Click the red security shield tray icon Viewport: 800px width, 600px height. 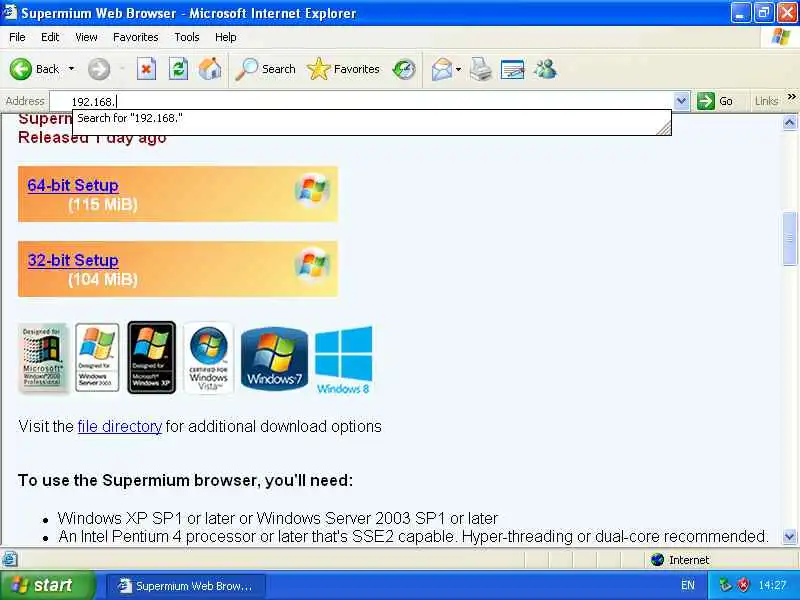pyautogui.click(x=743, y=585)
